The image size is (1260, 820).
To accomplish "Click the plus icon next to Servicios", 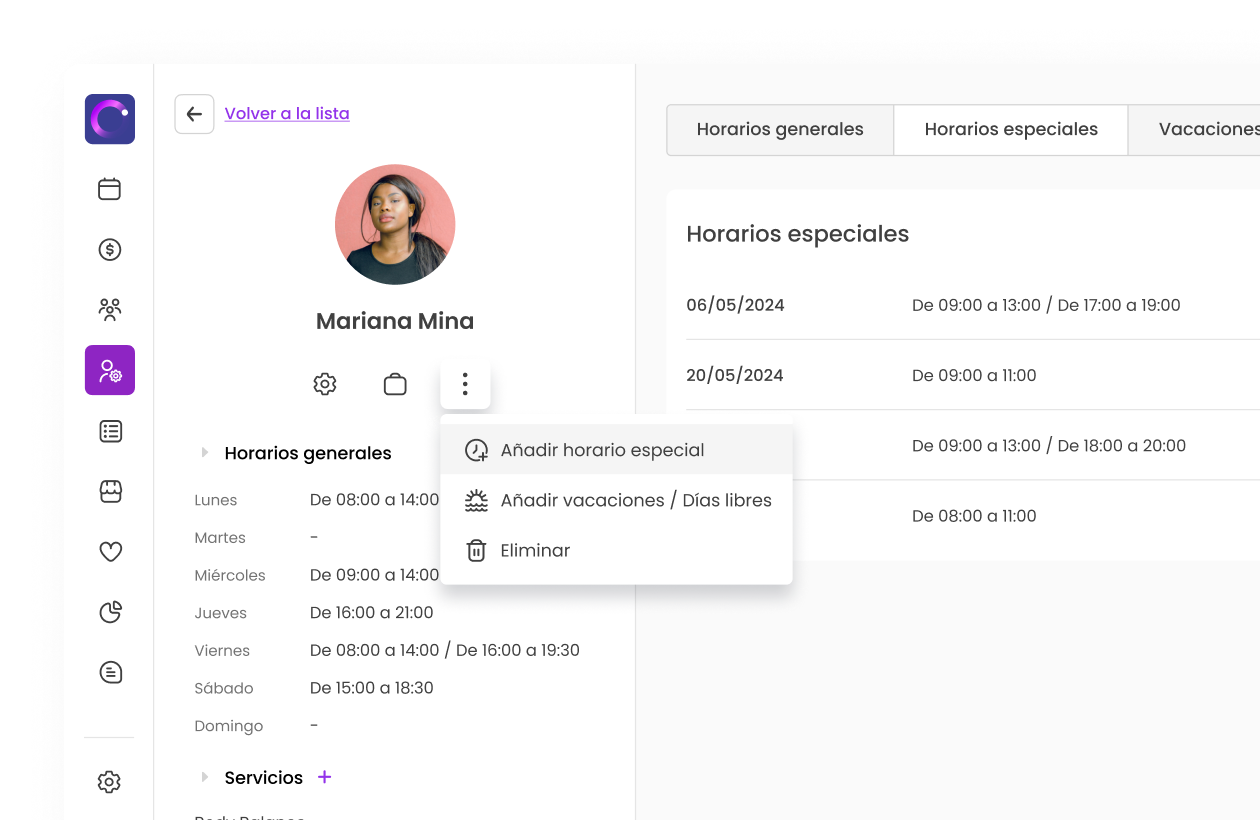I will coord(324,777).
